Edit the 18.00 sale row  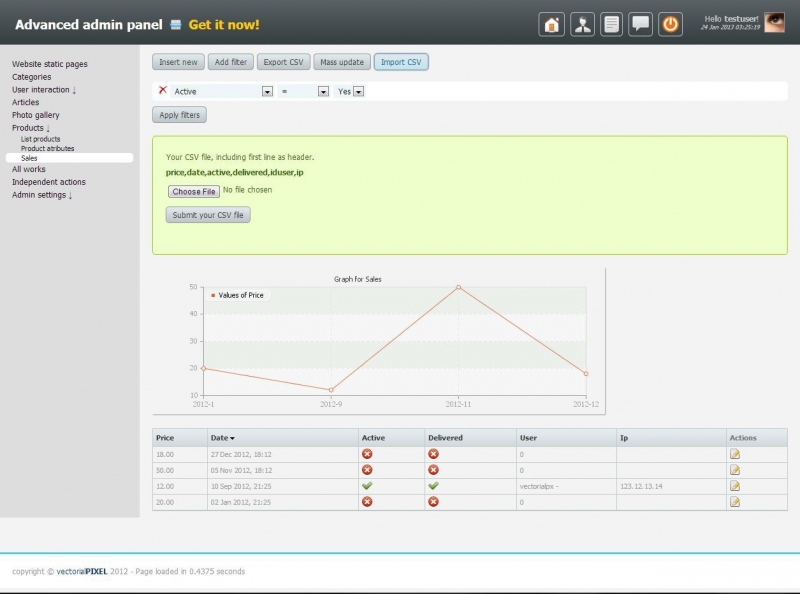735,454
